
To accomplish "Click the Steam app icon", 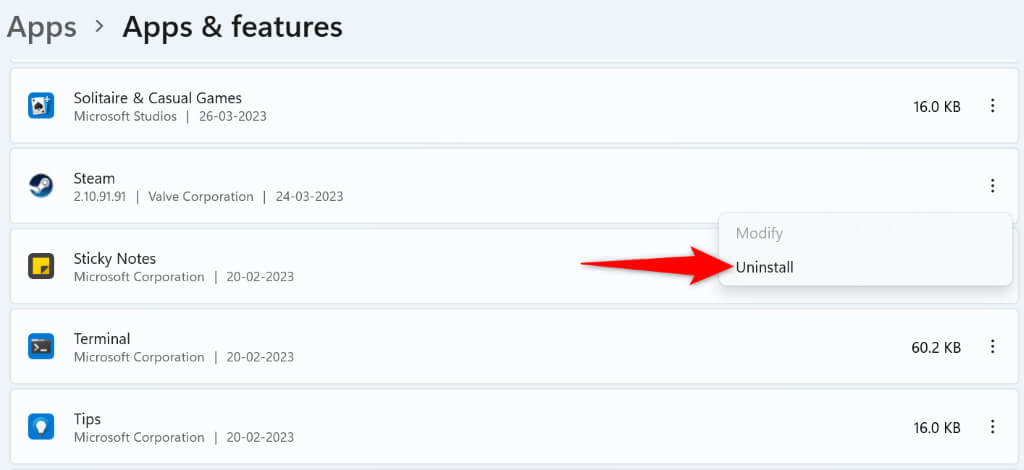I will (41, 186).
